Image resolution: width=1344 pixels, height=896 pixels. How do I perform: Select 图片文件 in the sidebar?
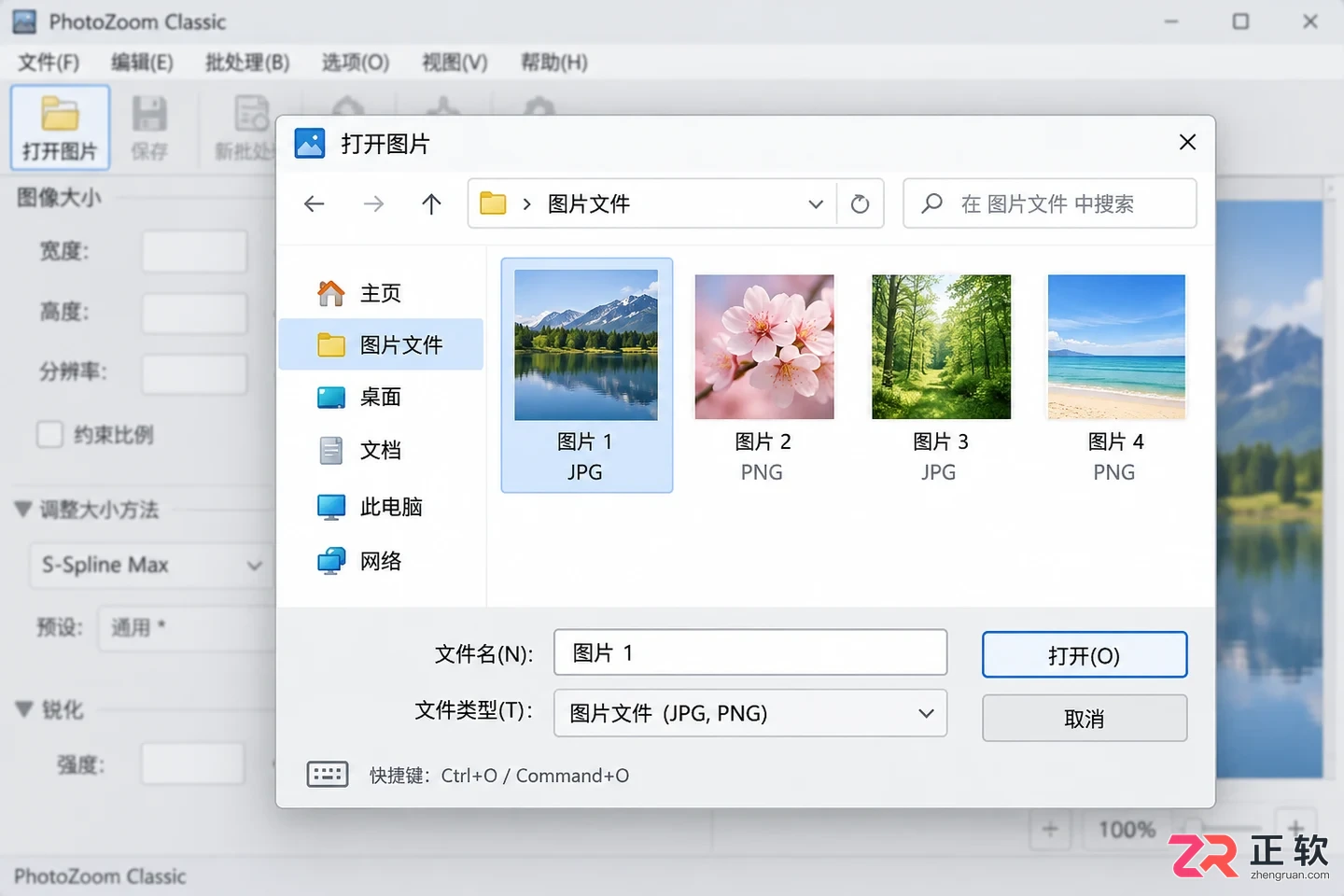(x=381, y=344)
